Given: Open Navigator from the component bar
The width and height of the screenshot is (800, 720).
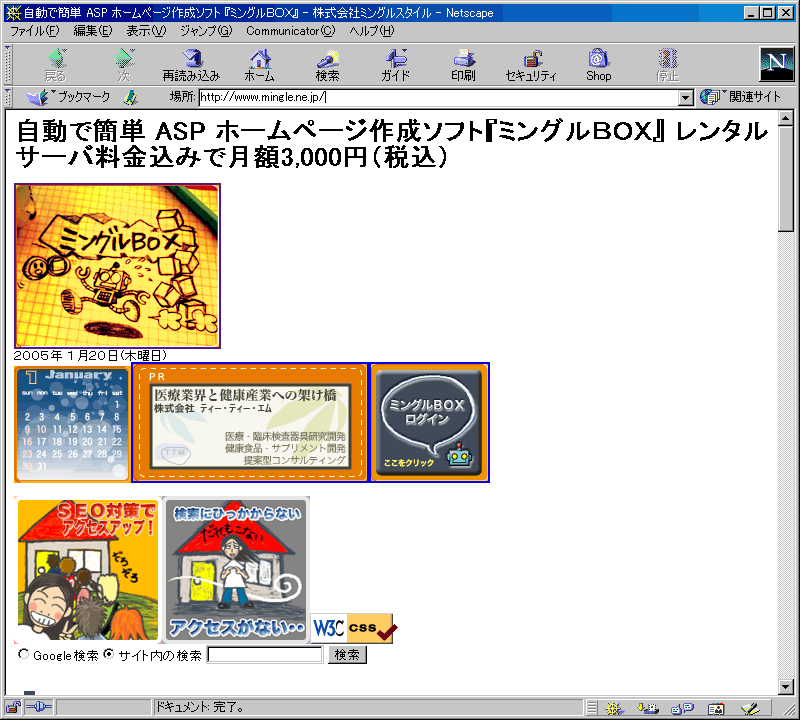Looking at the screenshot, I should (614, 708).
